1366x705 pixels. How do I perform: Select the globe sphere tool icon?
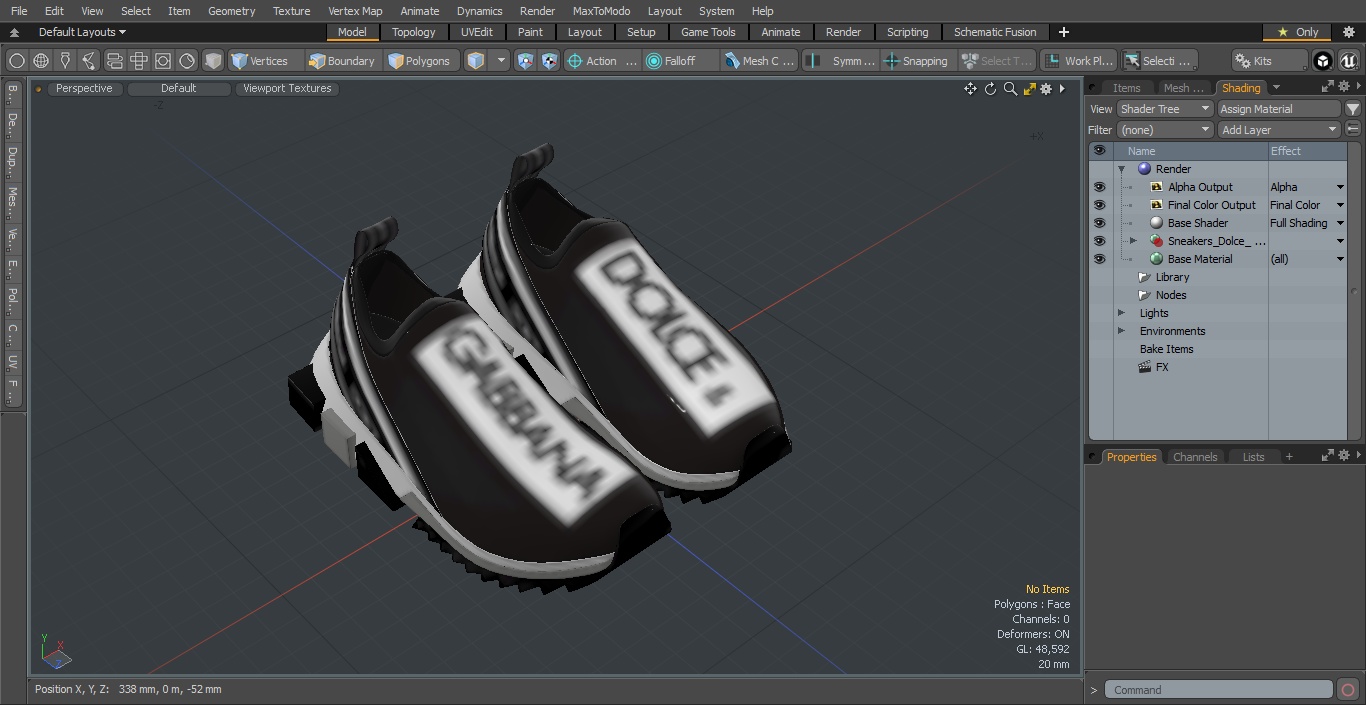click(41, 61)
